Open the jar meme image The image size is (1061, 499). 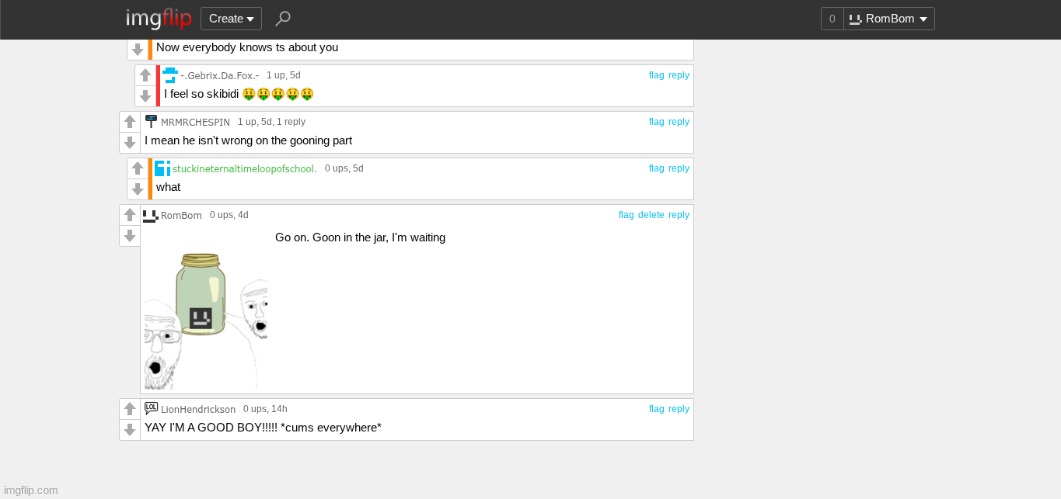[x=205, y=320]
